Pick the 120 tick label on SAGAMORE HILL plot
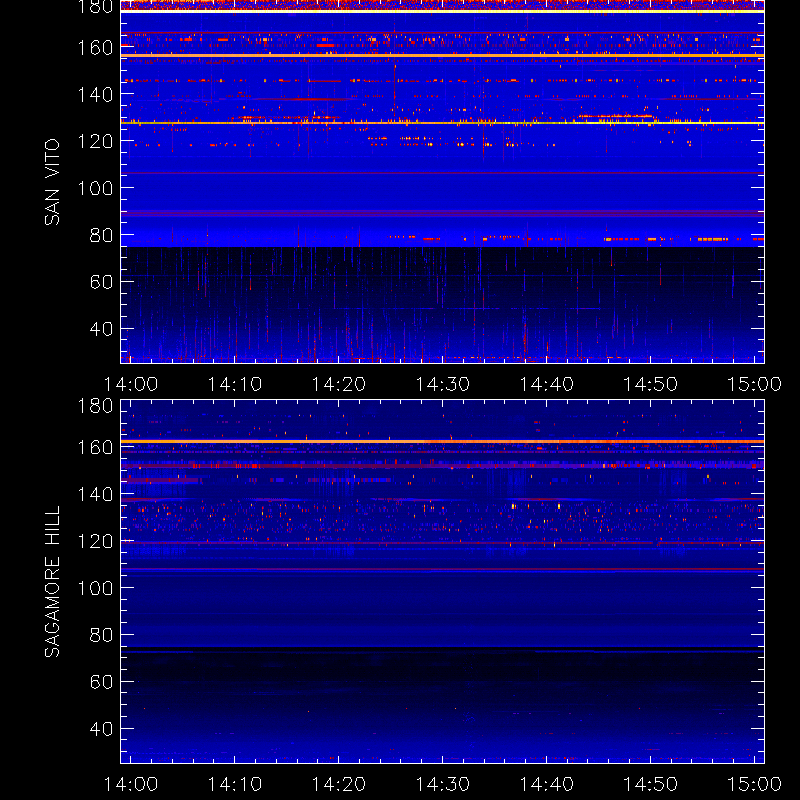 click(x=95, y=541)
